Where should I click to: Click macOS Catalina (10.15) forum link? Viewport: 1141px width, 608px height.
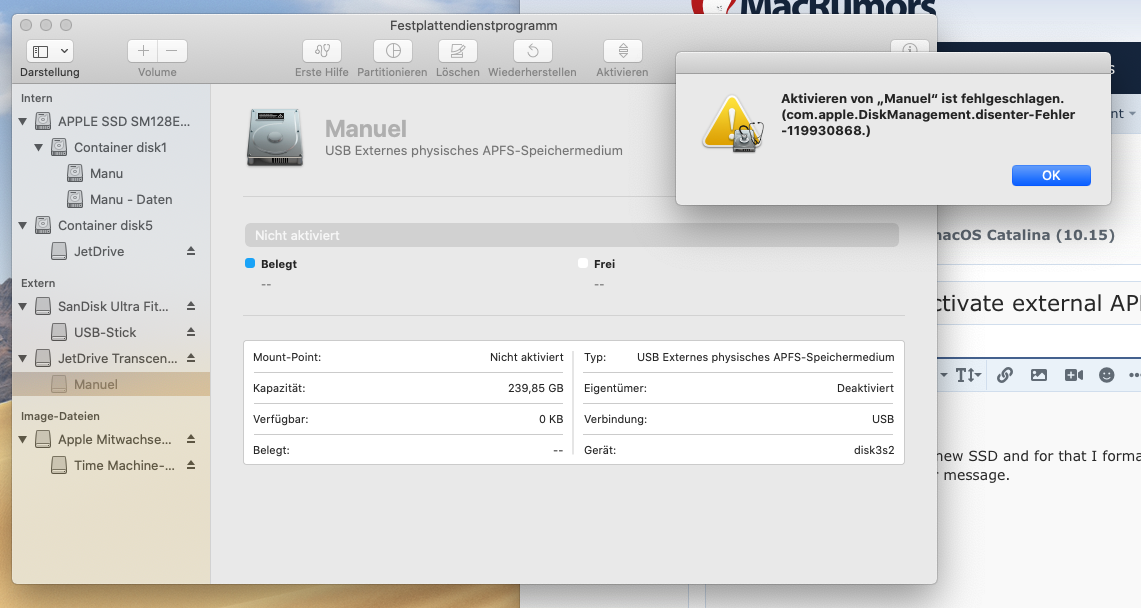pos(1026,235)
